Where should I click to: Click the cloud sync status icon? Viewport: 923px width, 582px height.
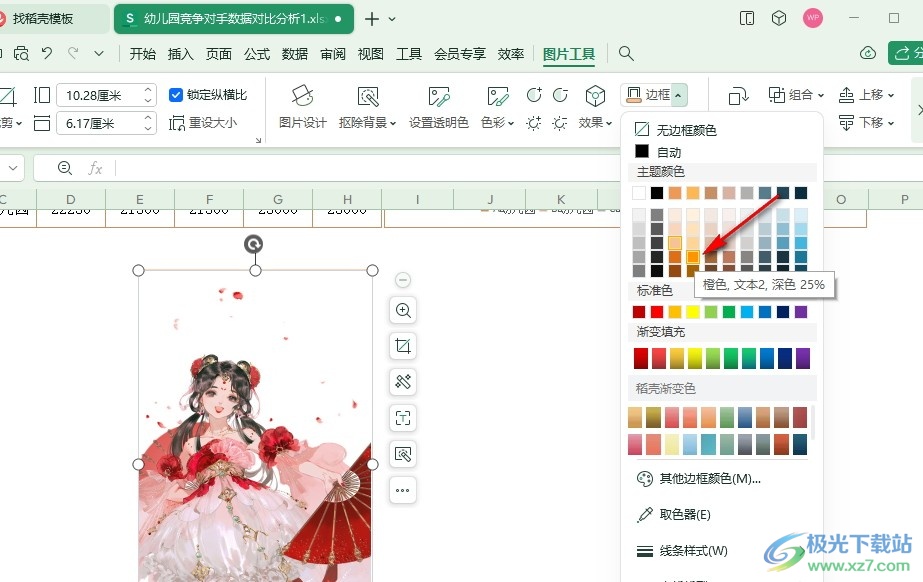coord(868,53)
